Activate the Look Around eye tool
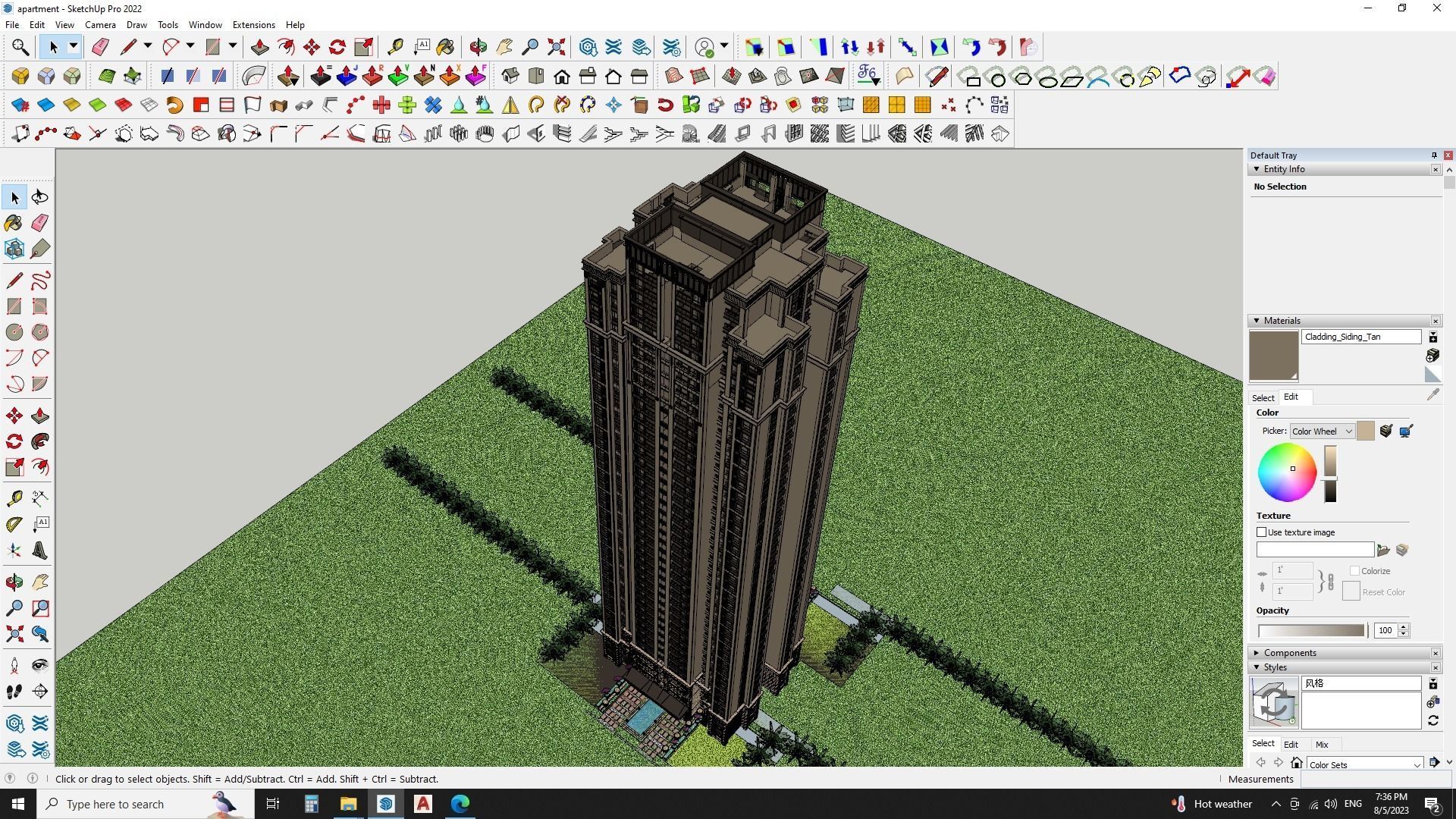Image resolution: width=1456 pixels, height=819 pixels. point(40,666)
